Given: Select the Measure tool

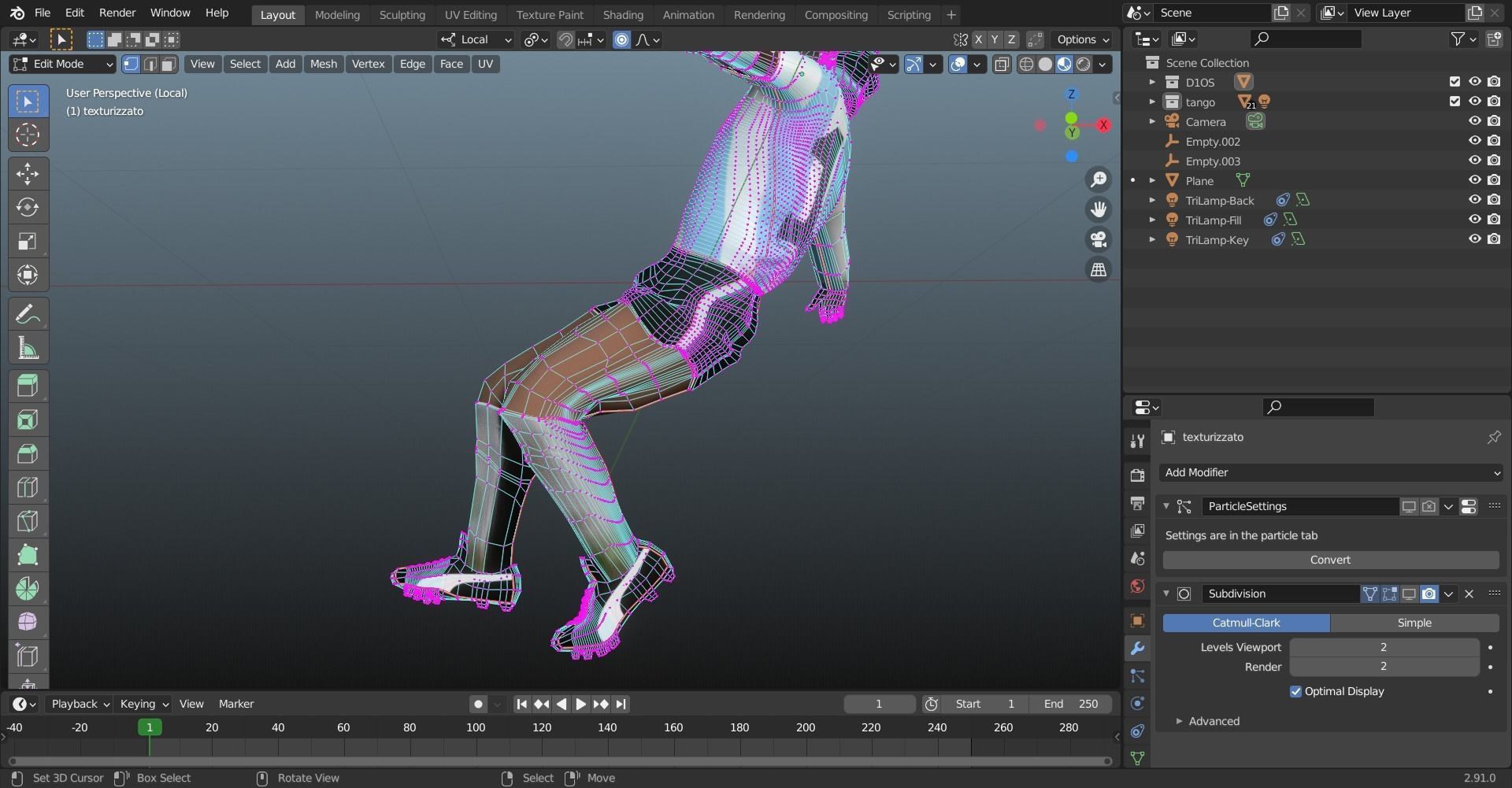Looking at the screenshot, I should (x=28, y=349).
